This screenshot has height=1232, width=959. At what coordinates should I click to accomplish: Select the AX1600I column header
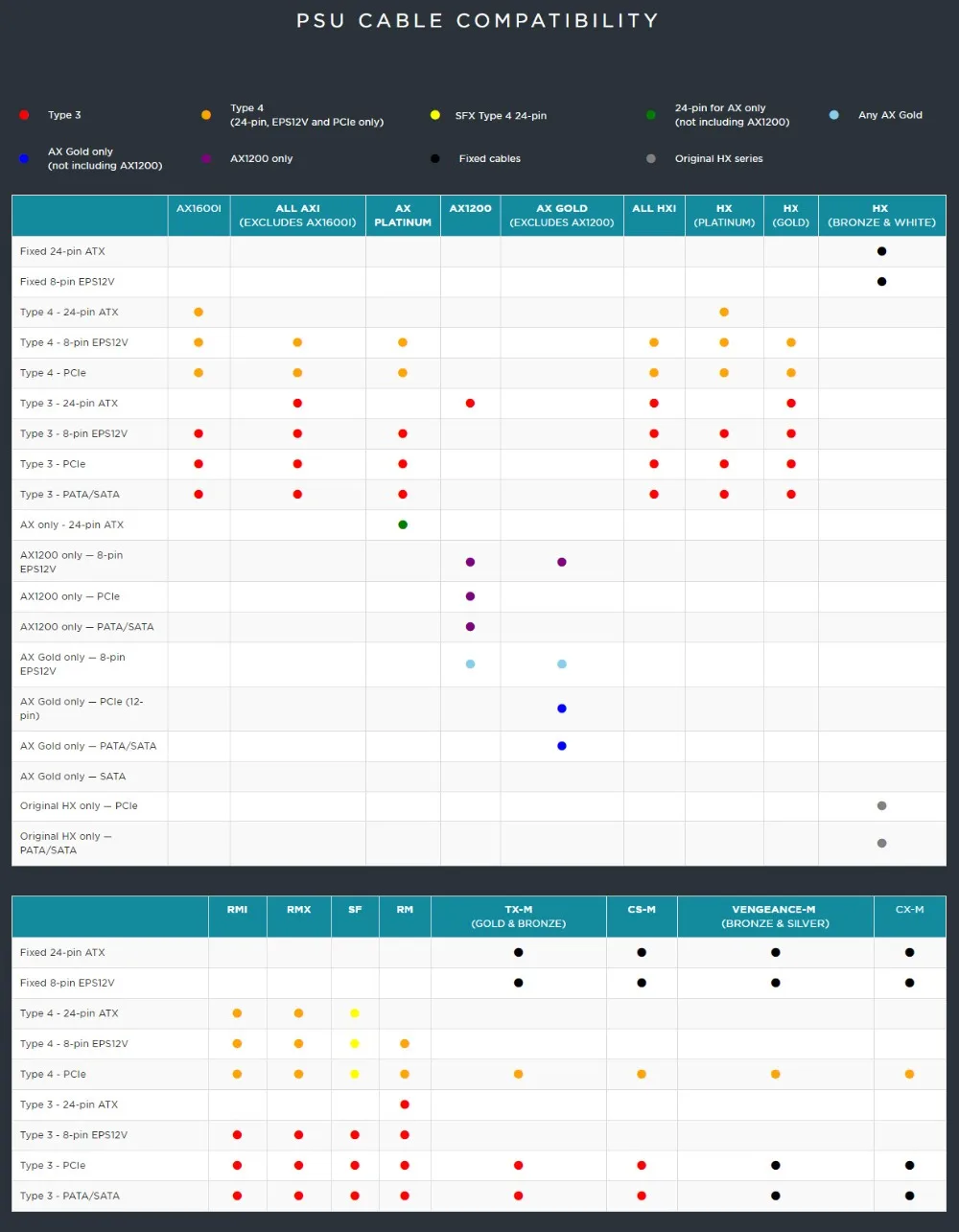pyautogui.click(x=199, y=216)
